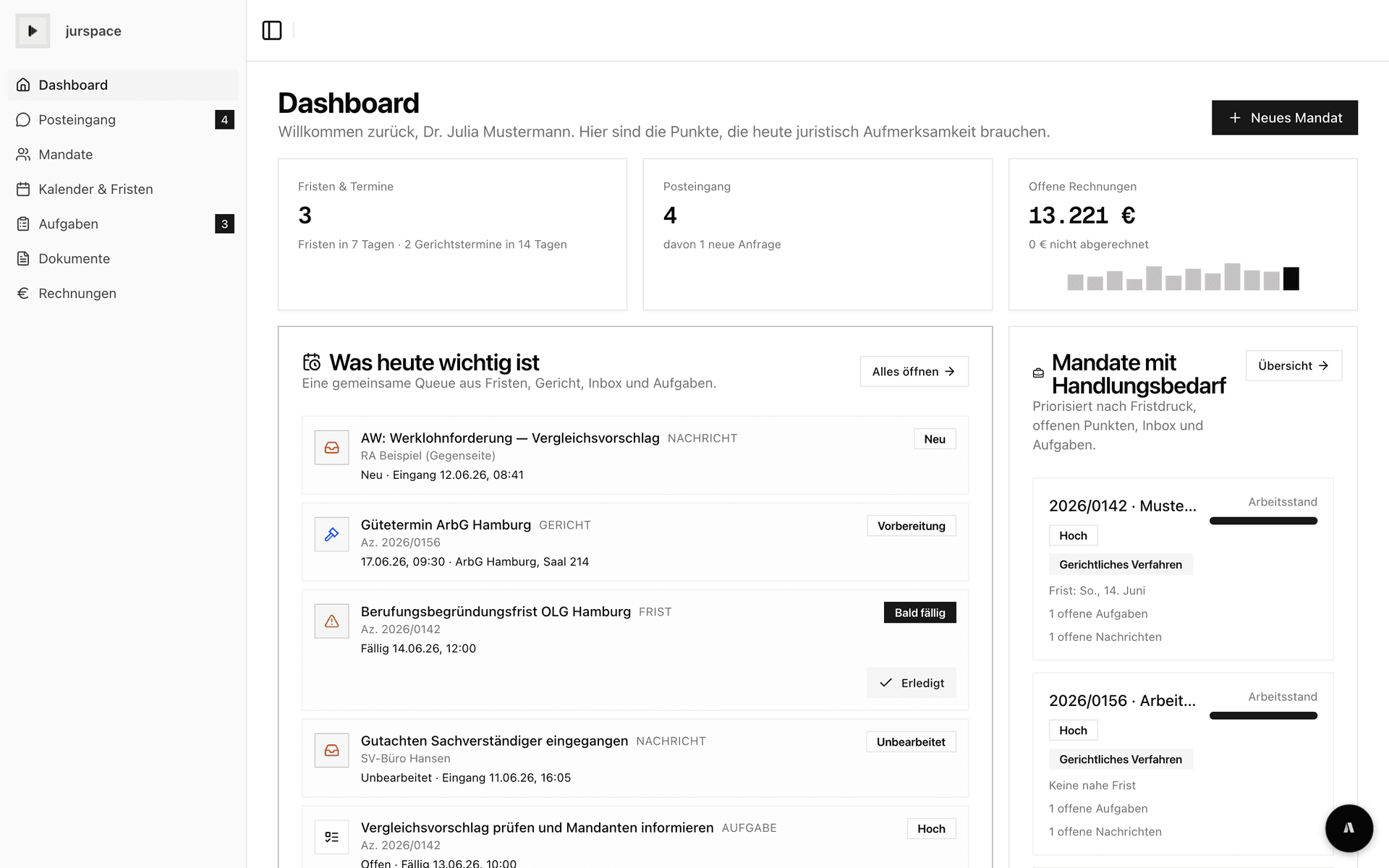Click 17.06.26, 09:30 · ArbG Hamburg, Saal 214
The height and width of the screenshot is (868, 1389).
pos(475,562)
